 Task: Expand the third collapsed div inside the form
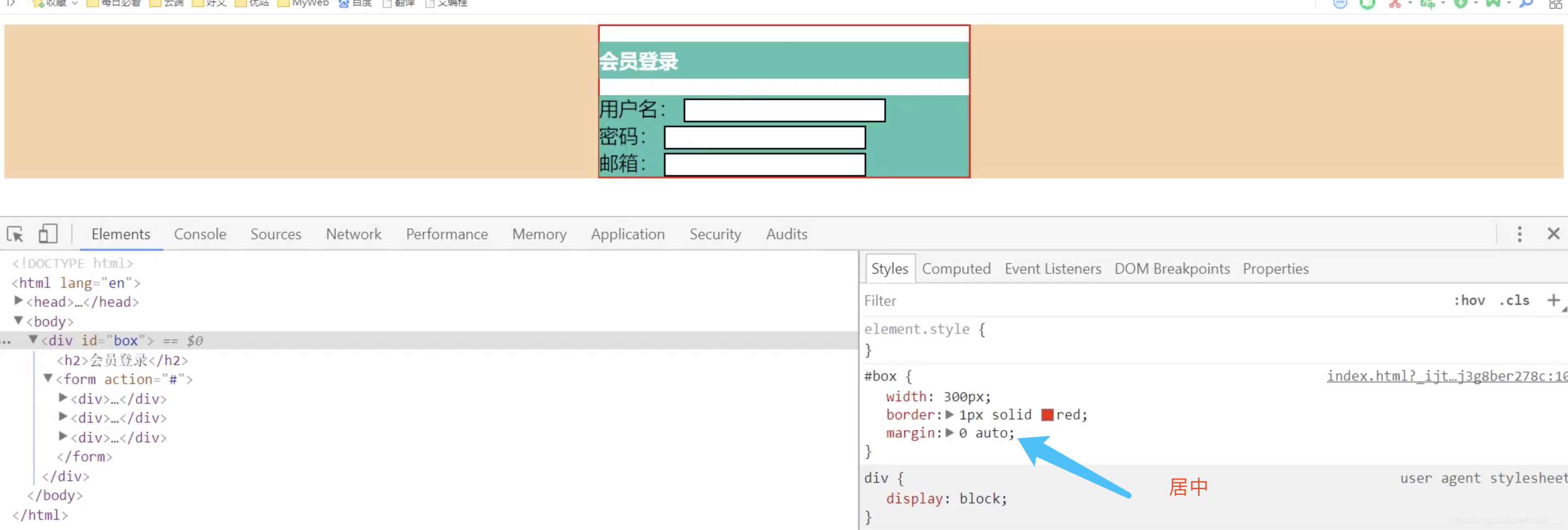[x=63, y=436]
